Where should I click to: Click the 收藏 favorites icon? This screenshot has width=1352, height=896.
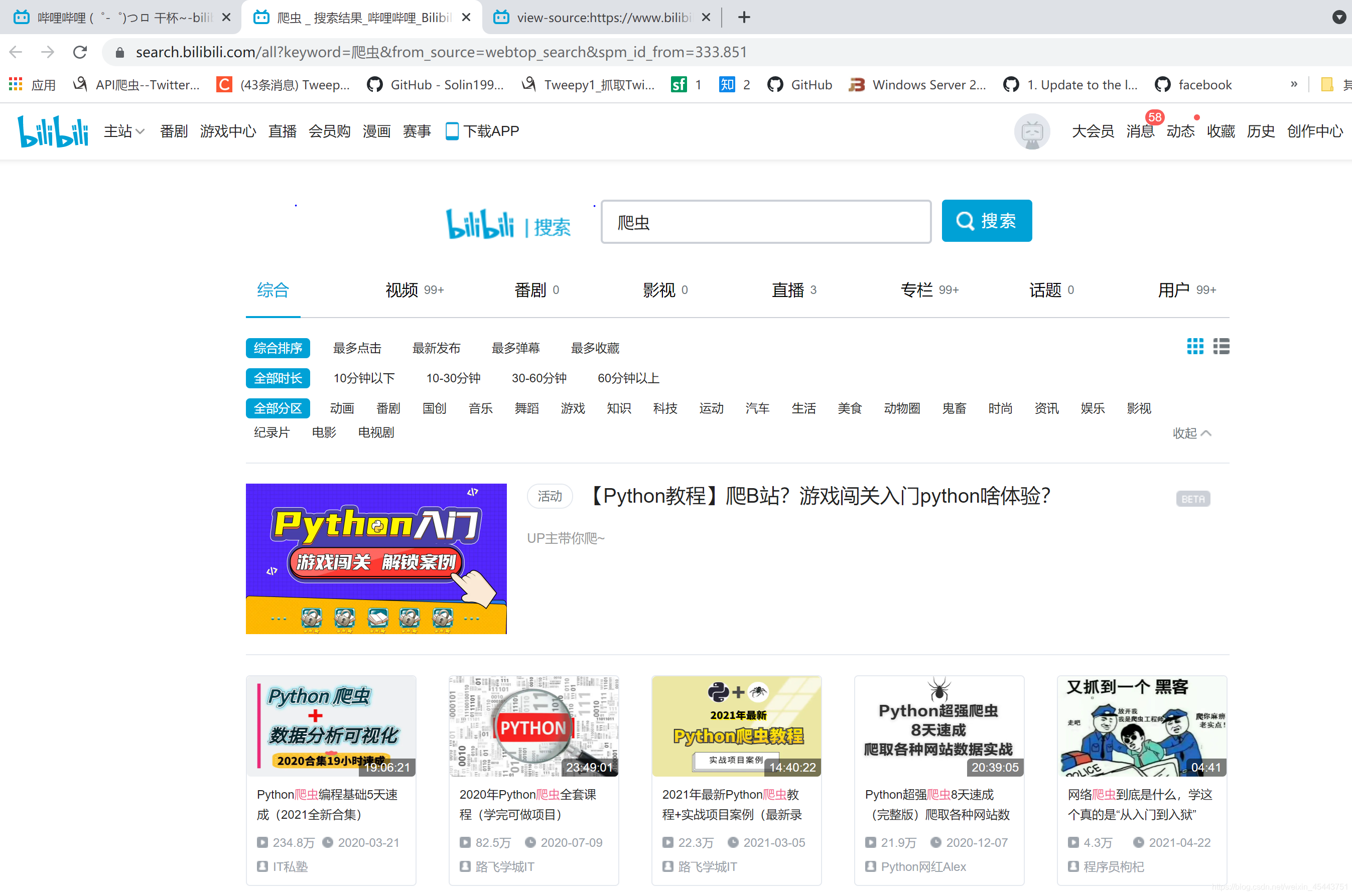click(x=1221, y=131)
